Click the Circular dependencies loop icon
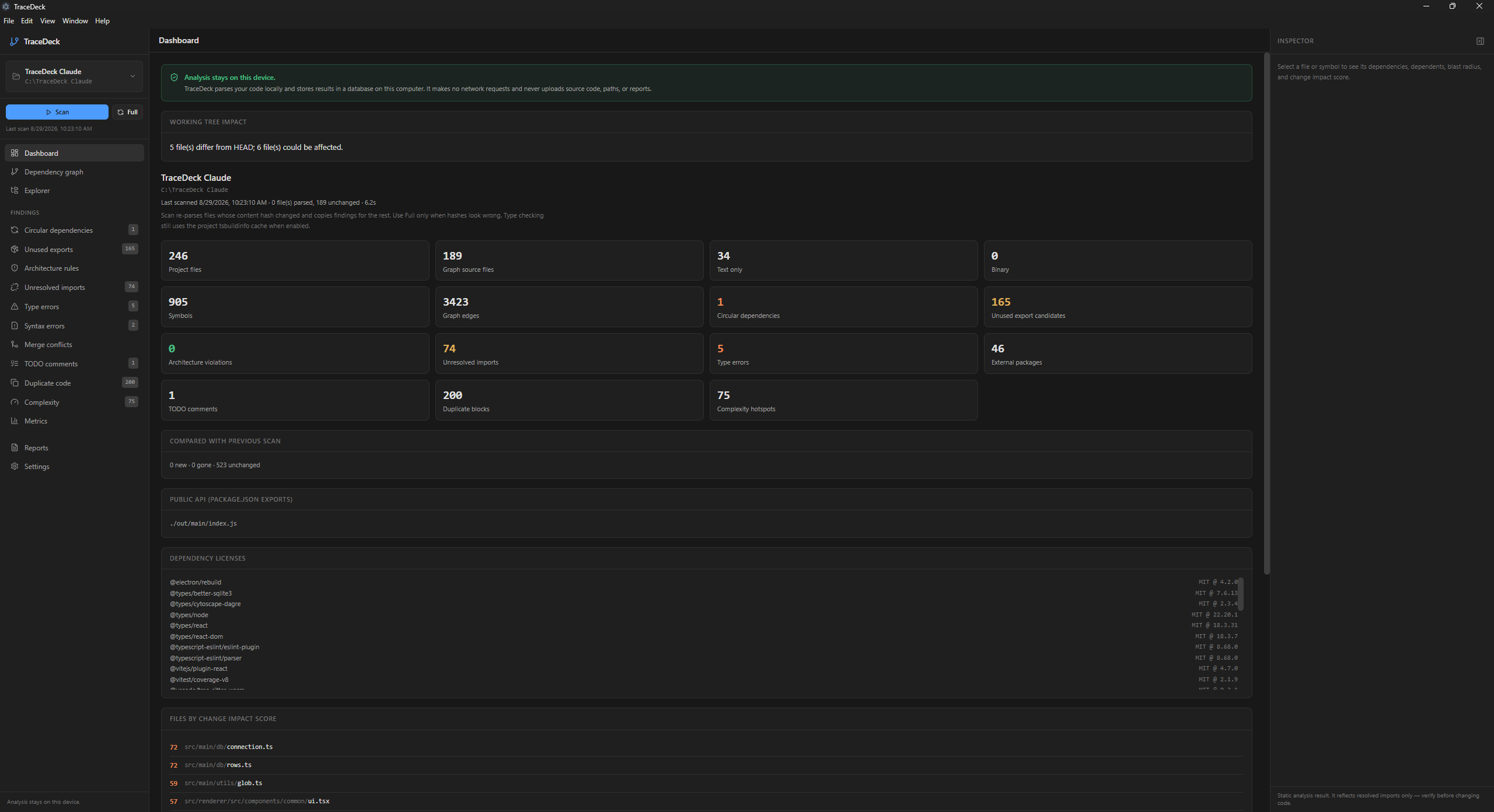 click(x=15, y=230)
